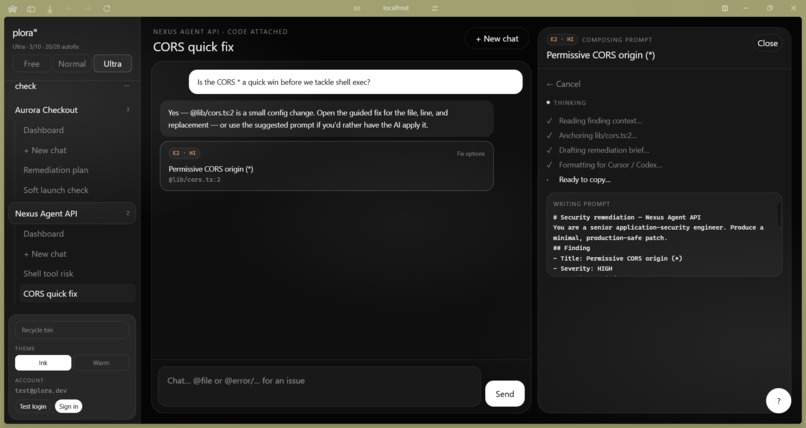Viewport: 806px width, 428px height.
Task: Maximize the browser window
Action: [770, 8]
